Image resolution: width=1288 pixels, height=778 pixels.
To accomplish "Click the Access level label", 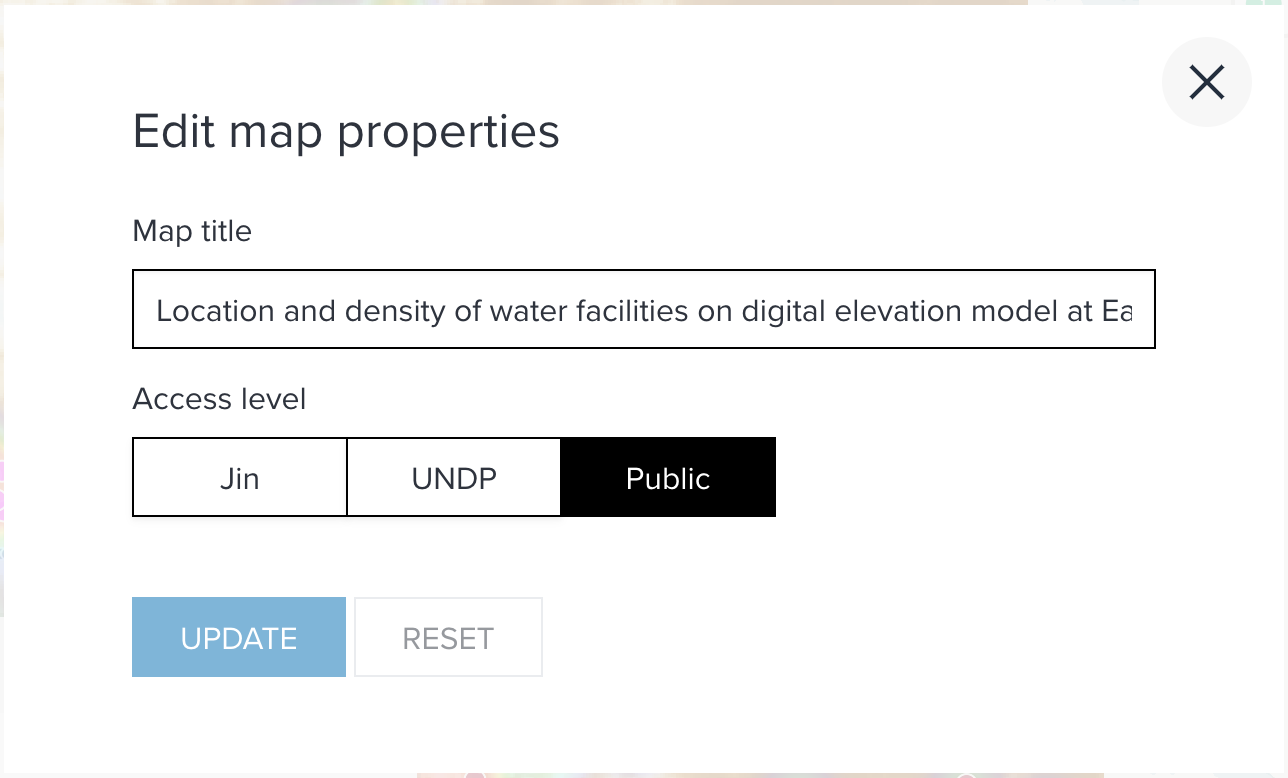I will point(219,399).
